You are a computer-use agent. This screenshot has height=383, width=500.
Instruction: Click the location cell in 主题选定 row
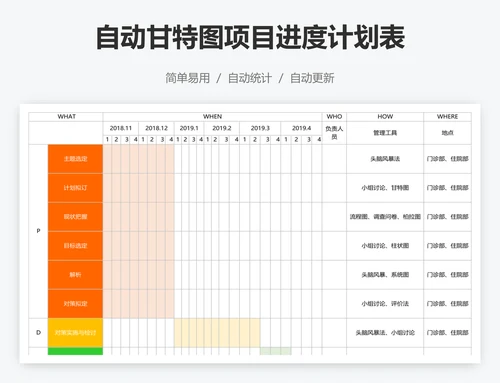click(447, 159)
